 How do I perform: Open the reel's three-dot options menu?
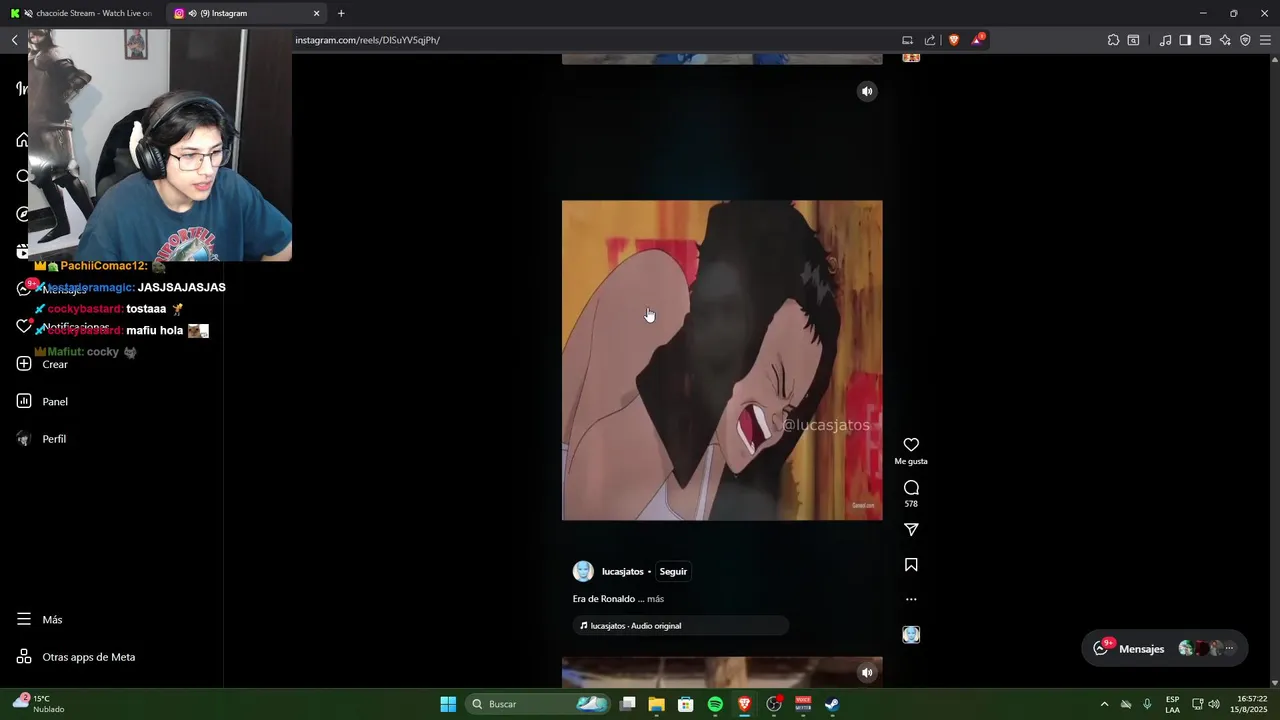(x=911, y=600)
